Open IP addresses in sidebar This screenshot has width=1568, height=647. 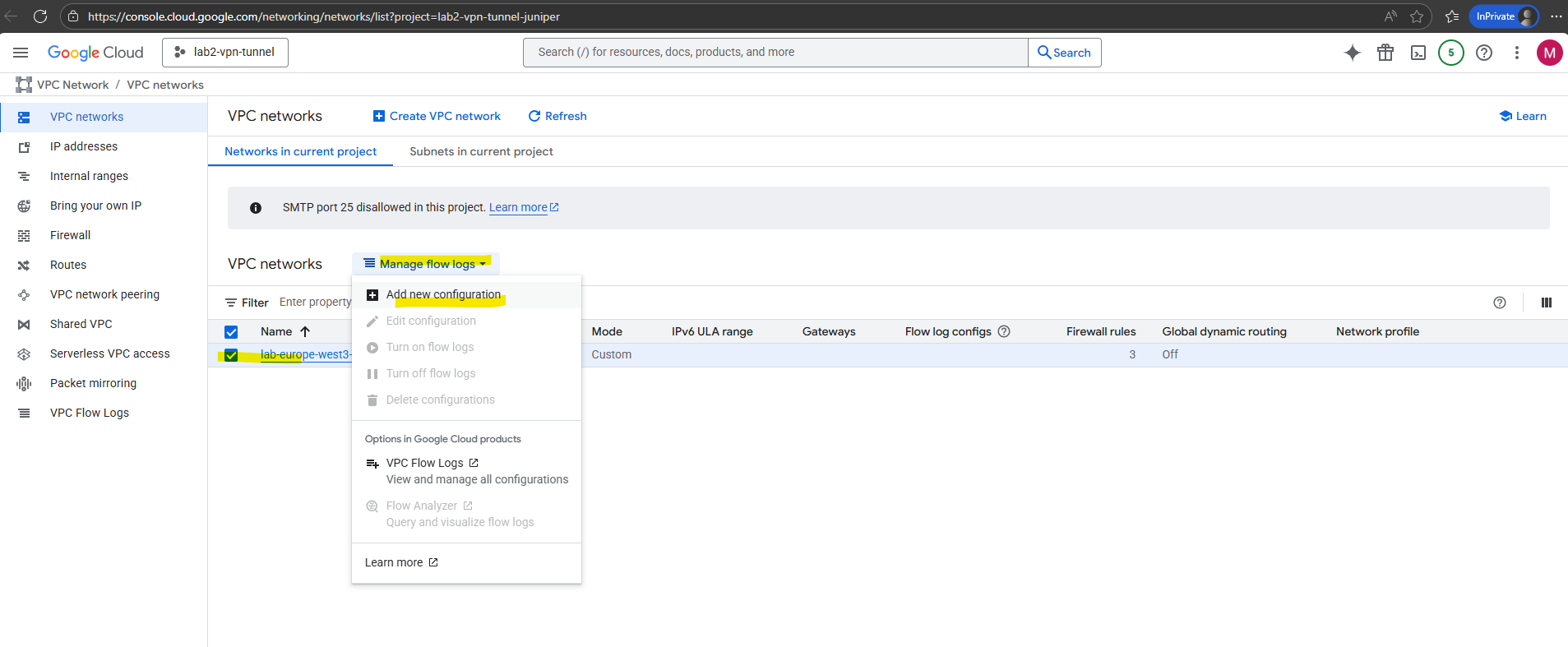click(104, 146)
